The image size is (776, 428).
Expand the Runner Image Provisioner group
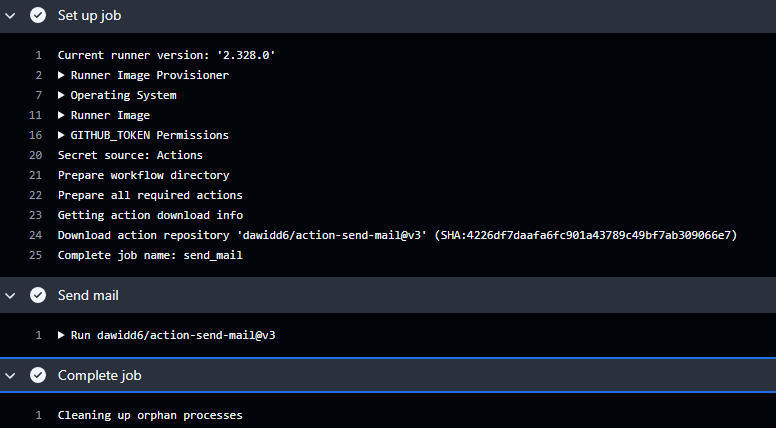pos(62,75)
